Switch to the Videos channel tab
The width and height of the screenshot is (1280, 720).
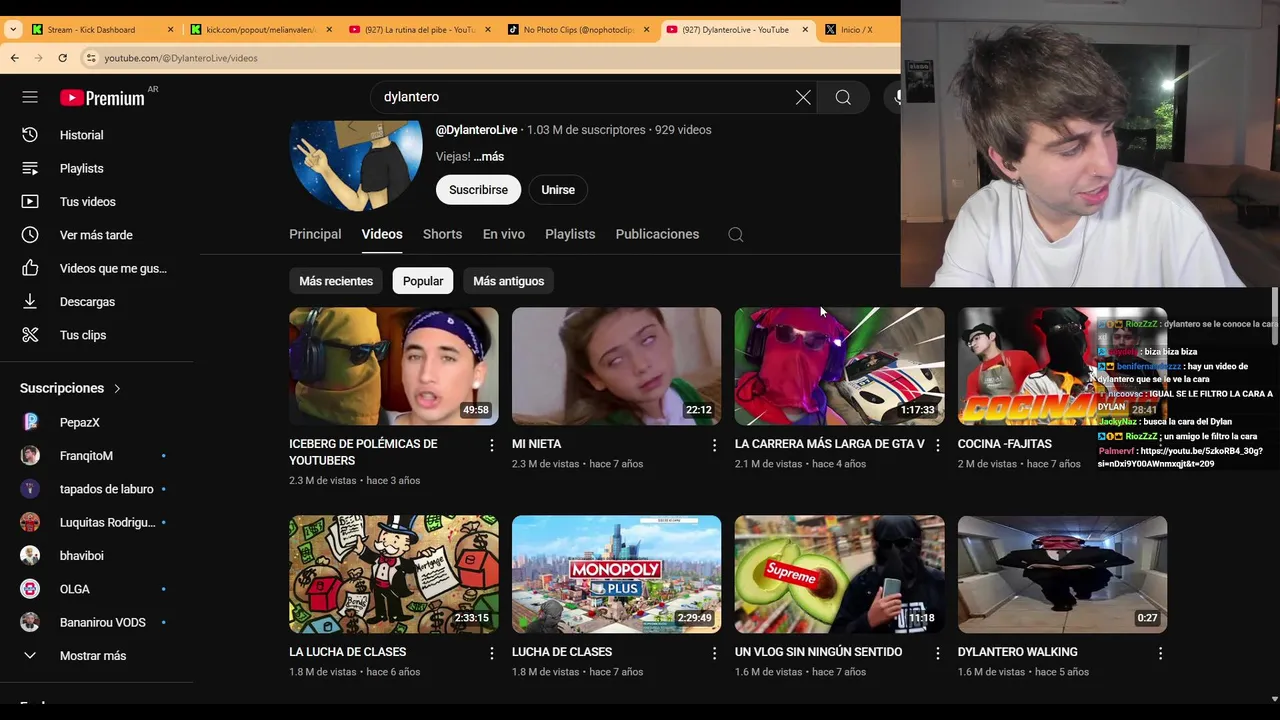pos(382,234)
